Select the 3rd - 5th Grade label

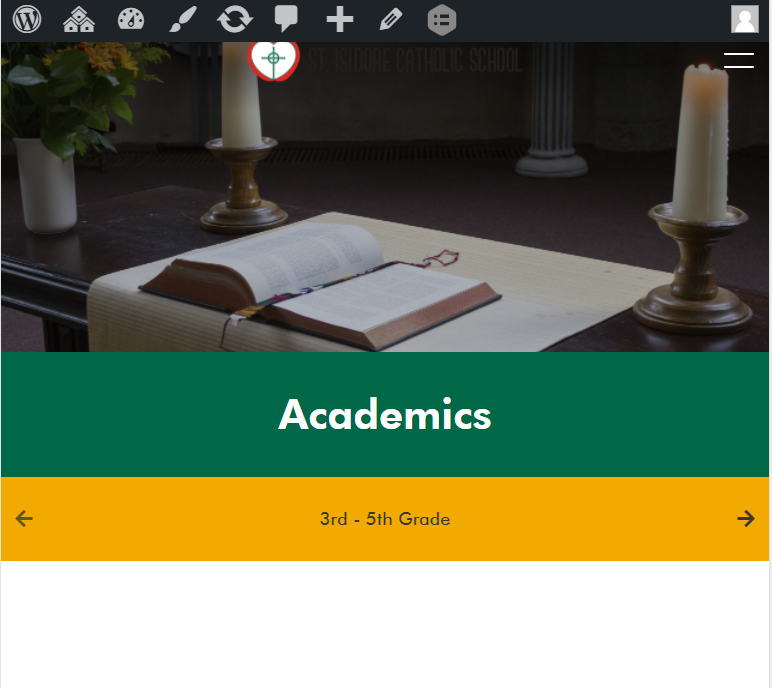point(385,519)
